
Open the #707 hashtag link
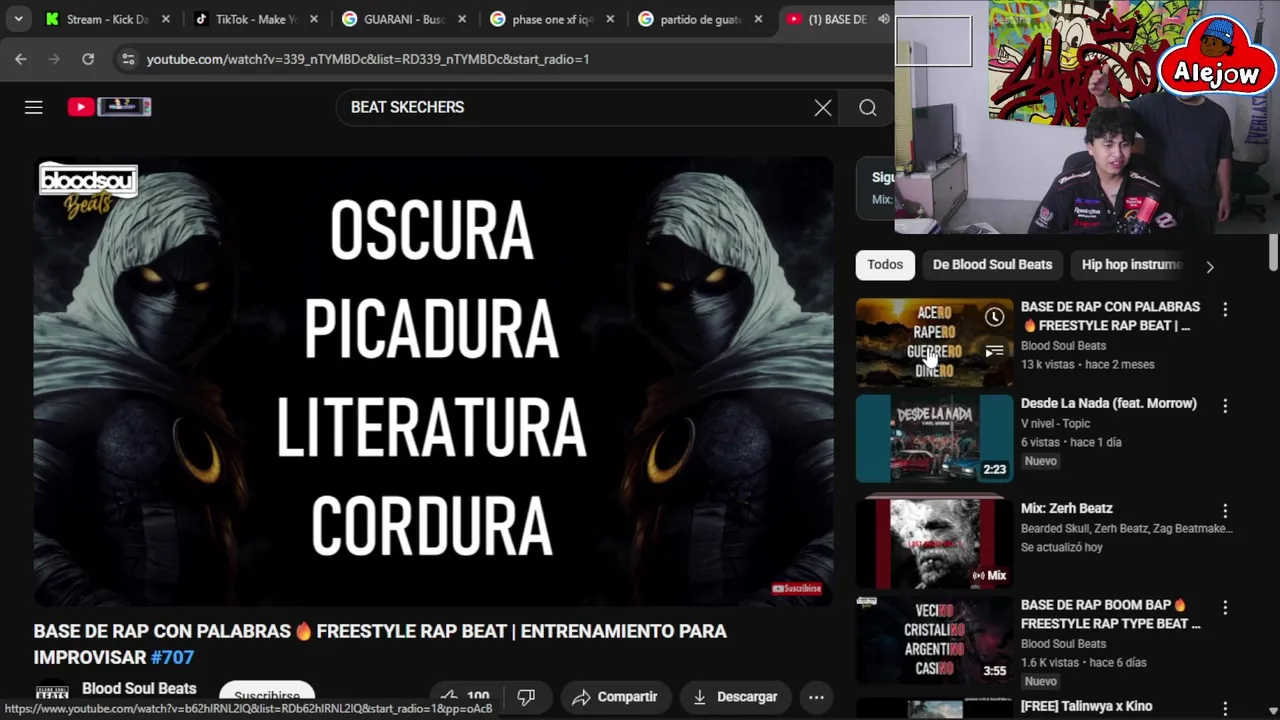pyautogui.click(x=172, y=657)
